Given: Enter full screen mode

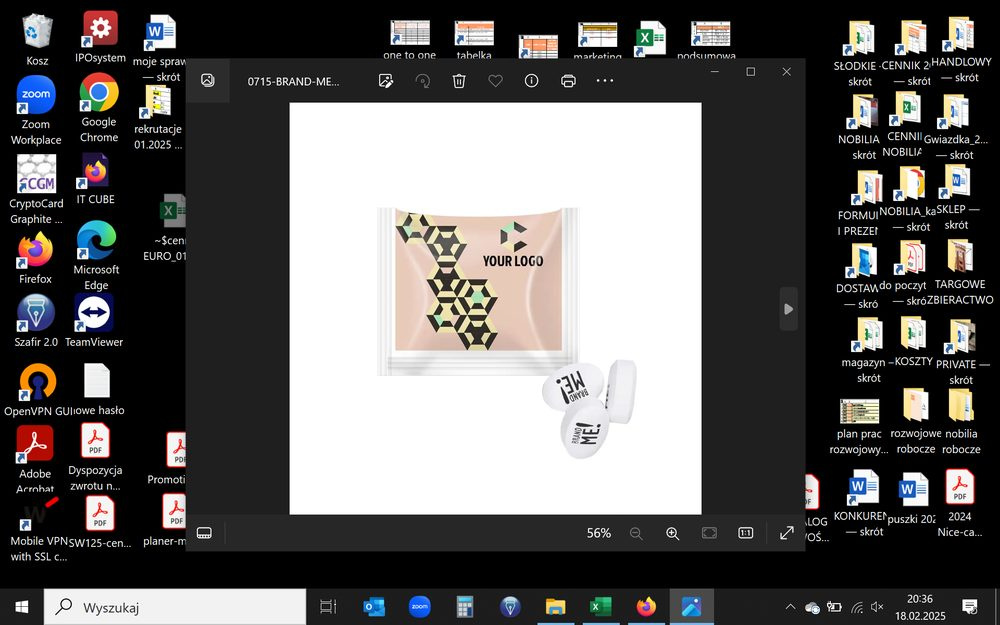Looking at the screenshot, I should click(x=787, y=533).
